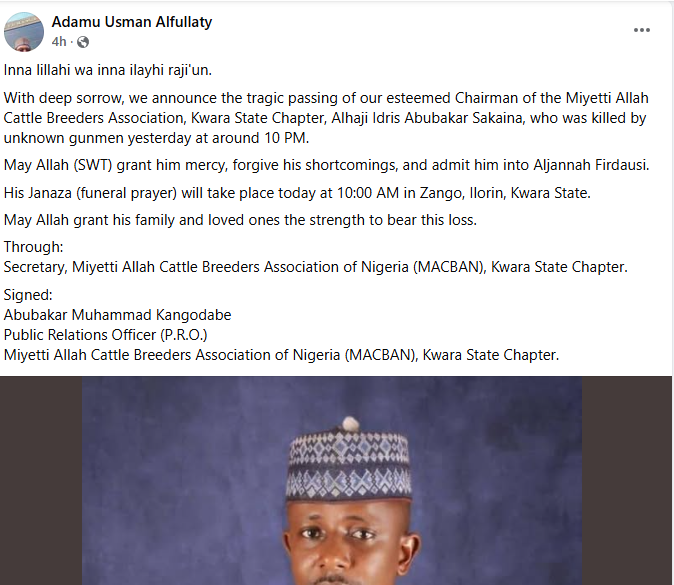
Task: Click the 'Public Relations Officer (P.R.O.)' line
Action: [x=105, y=335]
